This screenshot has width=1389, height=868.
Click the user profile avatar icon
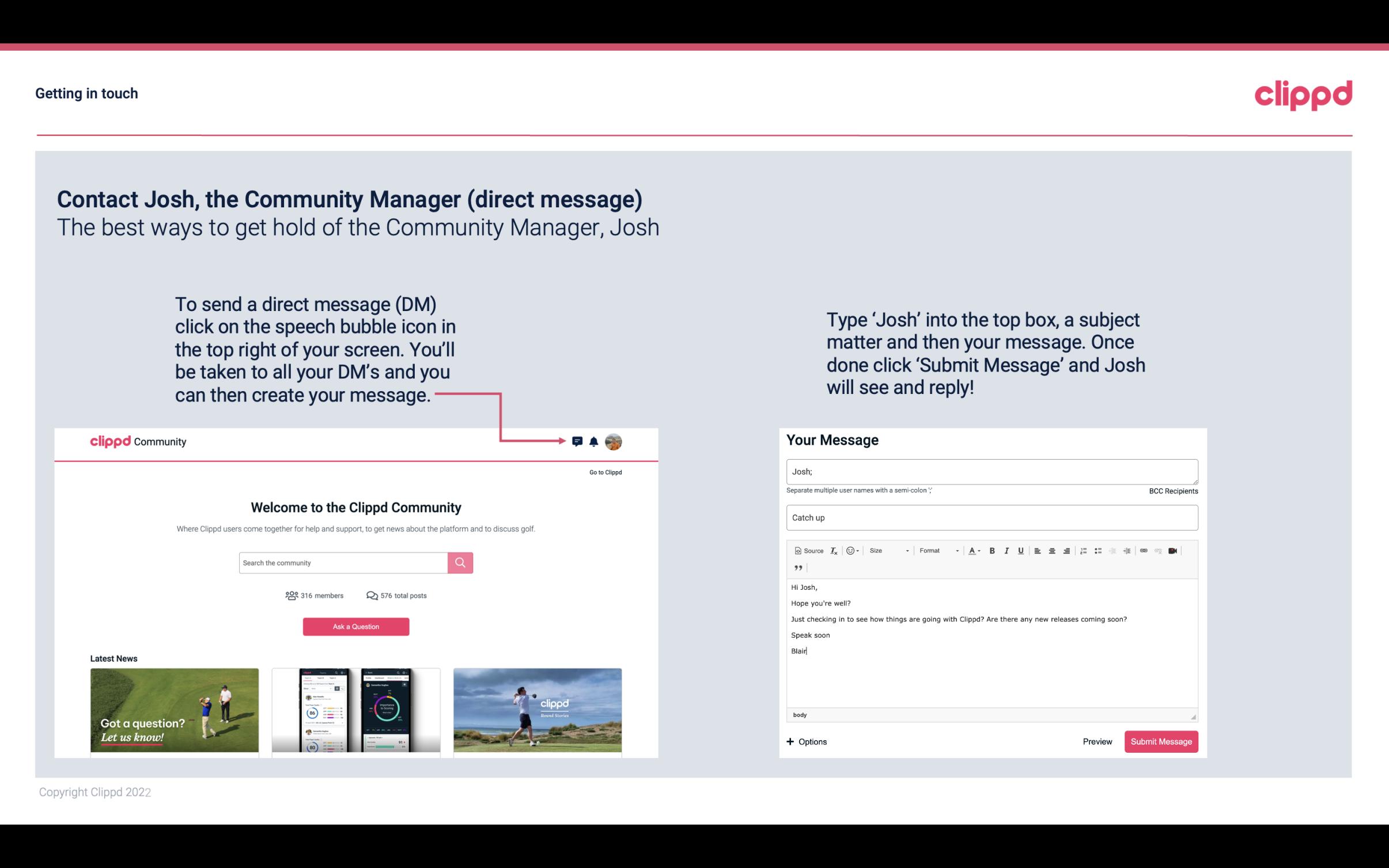614,442
